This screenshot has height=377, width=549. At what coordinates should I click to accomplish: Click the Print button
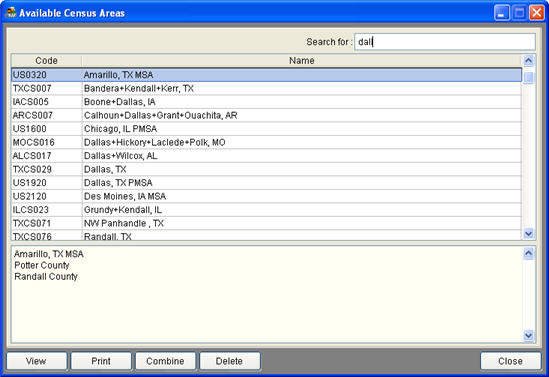pyautogui.click(x=101, y=361)
